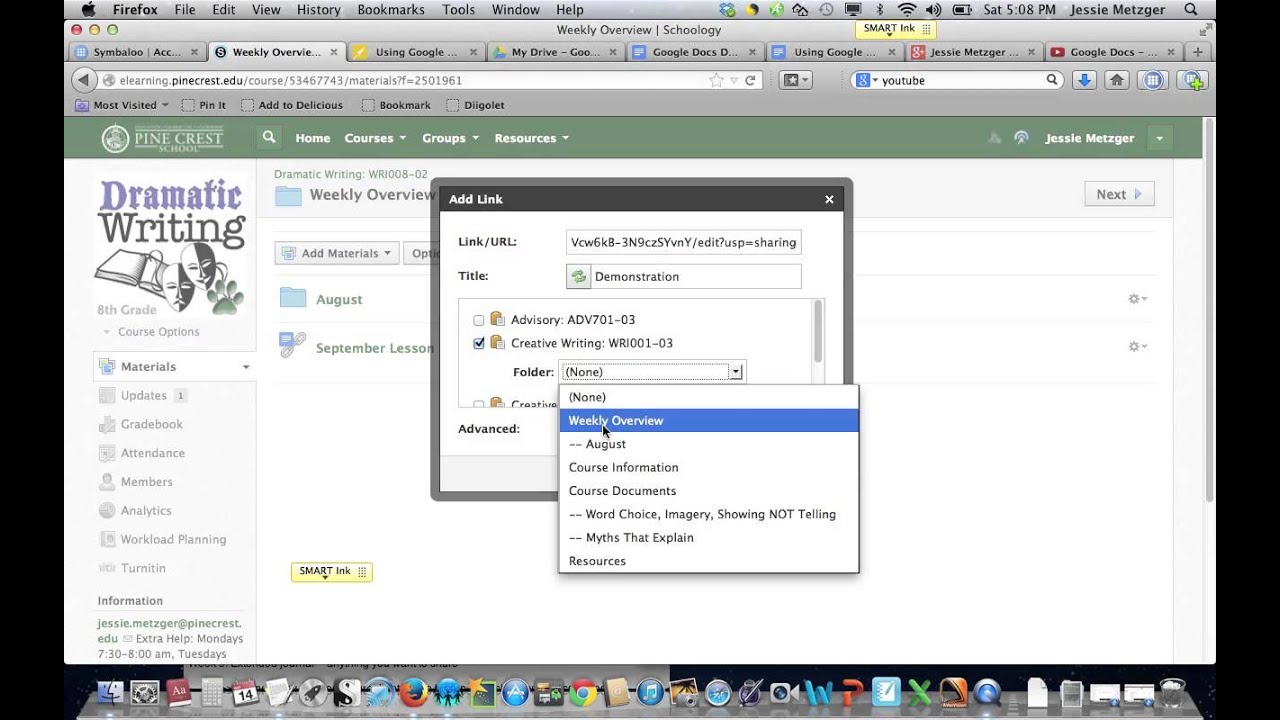1280x720 pixels.
Task: Open Gradebook in the course sidebar
Action: click(x=151, y=424)
